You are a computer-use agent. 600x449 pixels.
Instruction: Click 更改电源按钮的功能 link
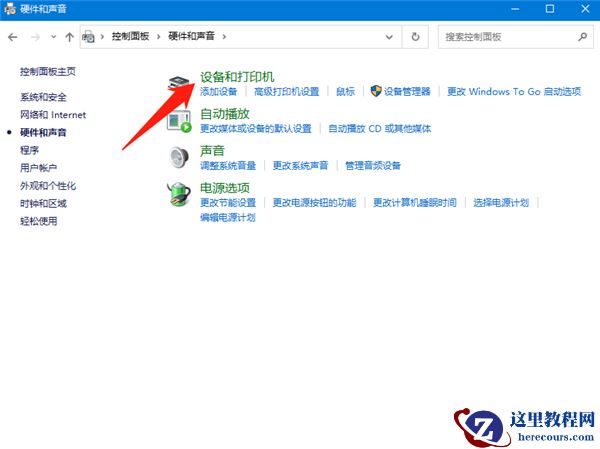tap(315, 202)
